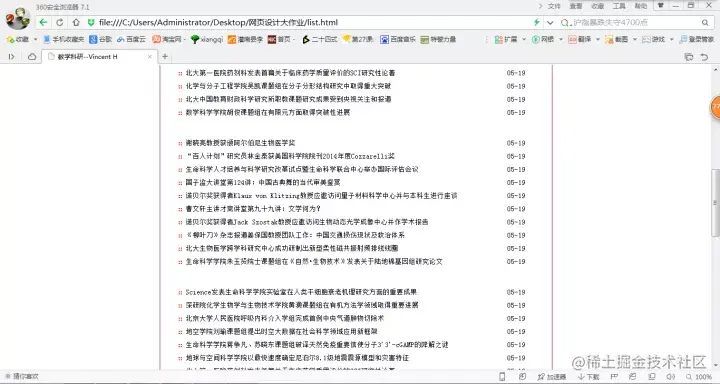
Task: Expand the 收藏 favorites dropdown arrow
Action: [35, 40]
